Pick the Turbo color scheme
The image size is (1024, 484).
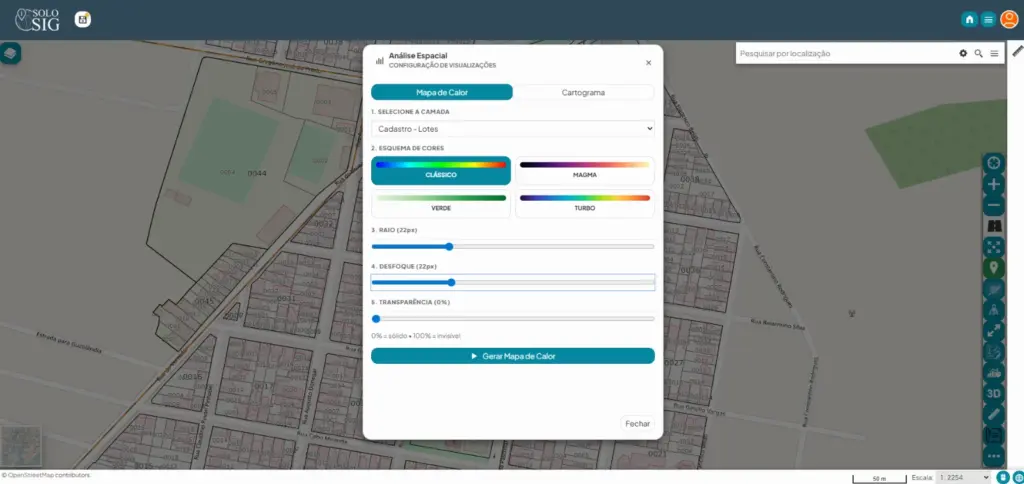coord(584,204)
